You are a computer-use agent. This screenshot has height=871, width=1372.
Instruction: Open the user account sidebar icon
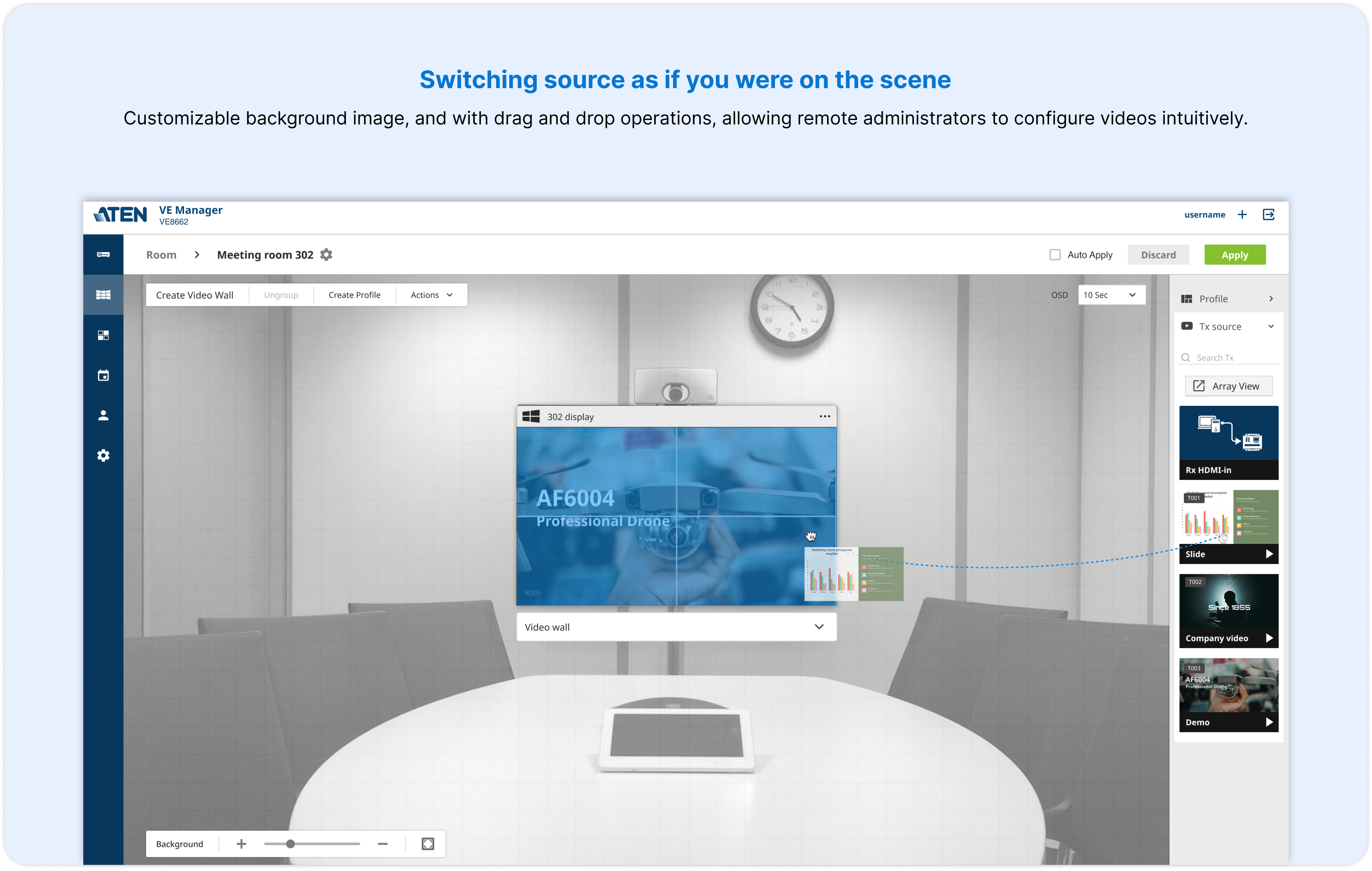click(x=103, y=415)
